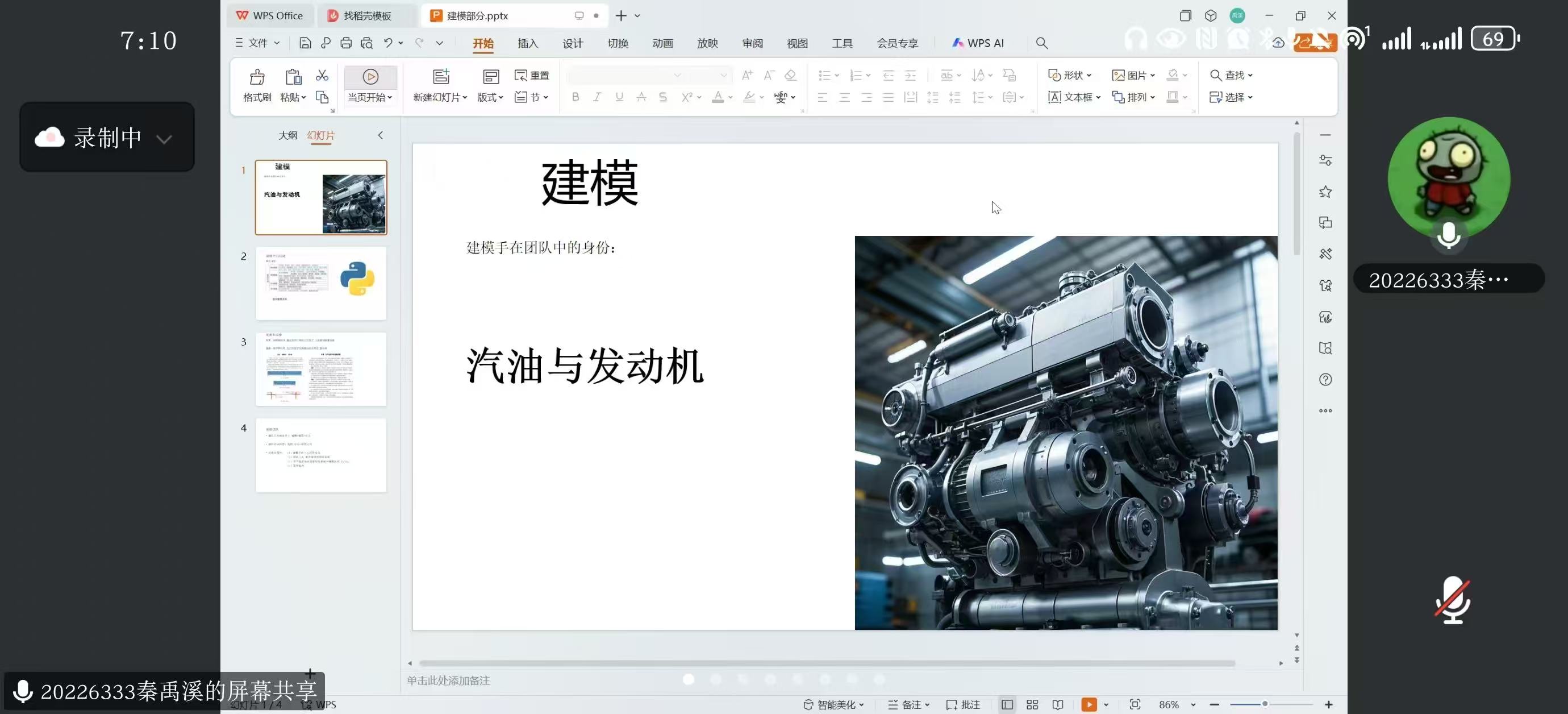Open the Insert (插入) ribbon tab
Image resolution: width=1568 pixels, height=714 pixels.
(528, 43)
